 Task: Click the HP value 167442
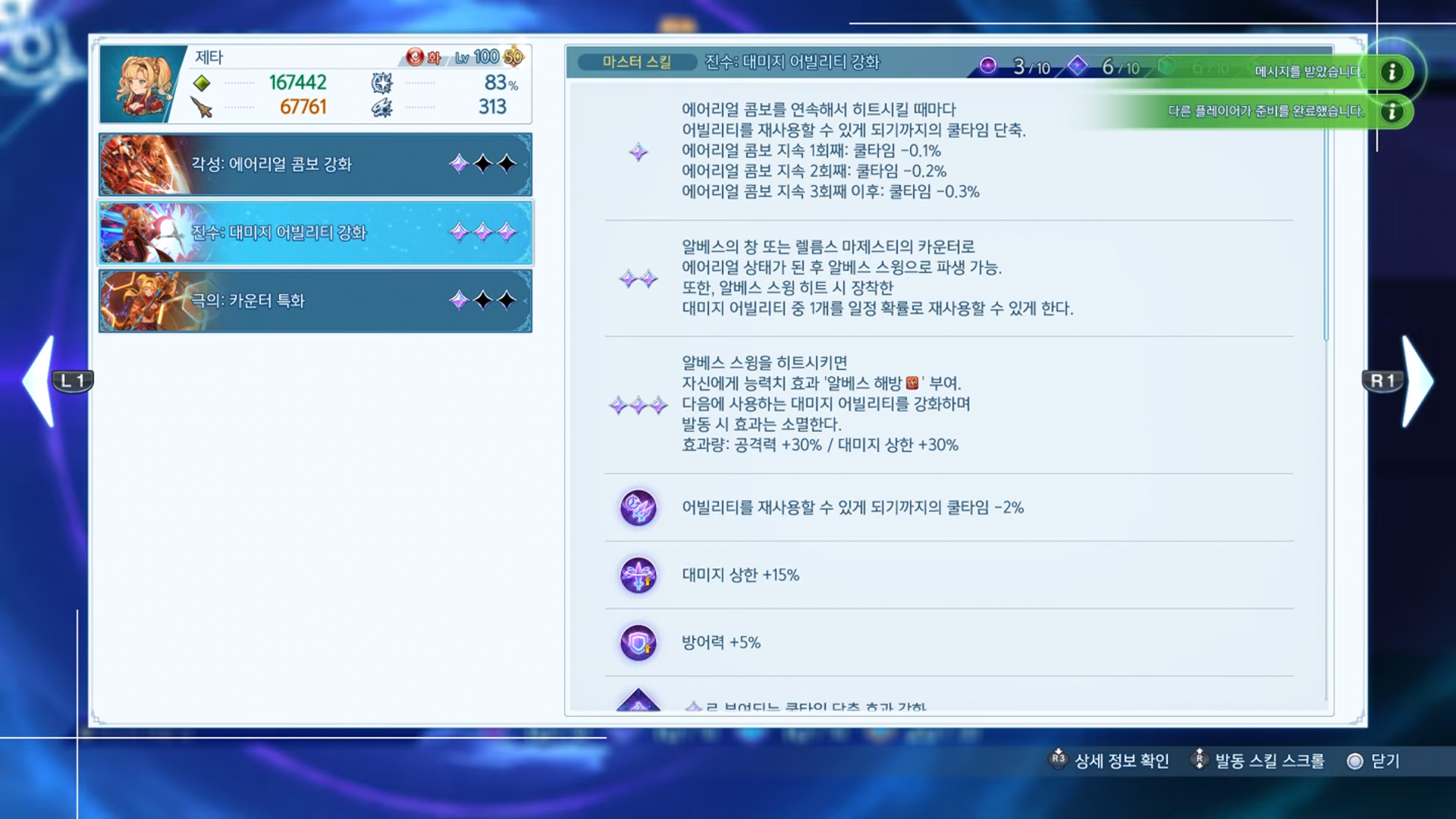(298, 82)
